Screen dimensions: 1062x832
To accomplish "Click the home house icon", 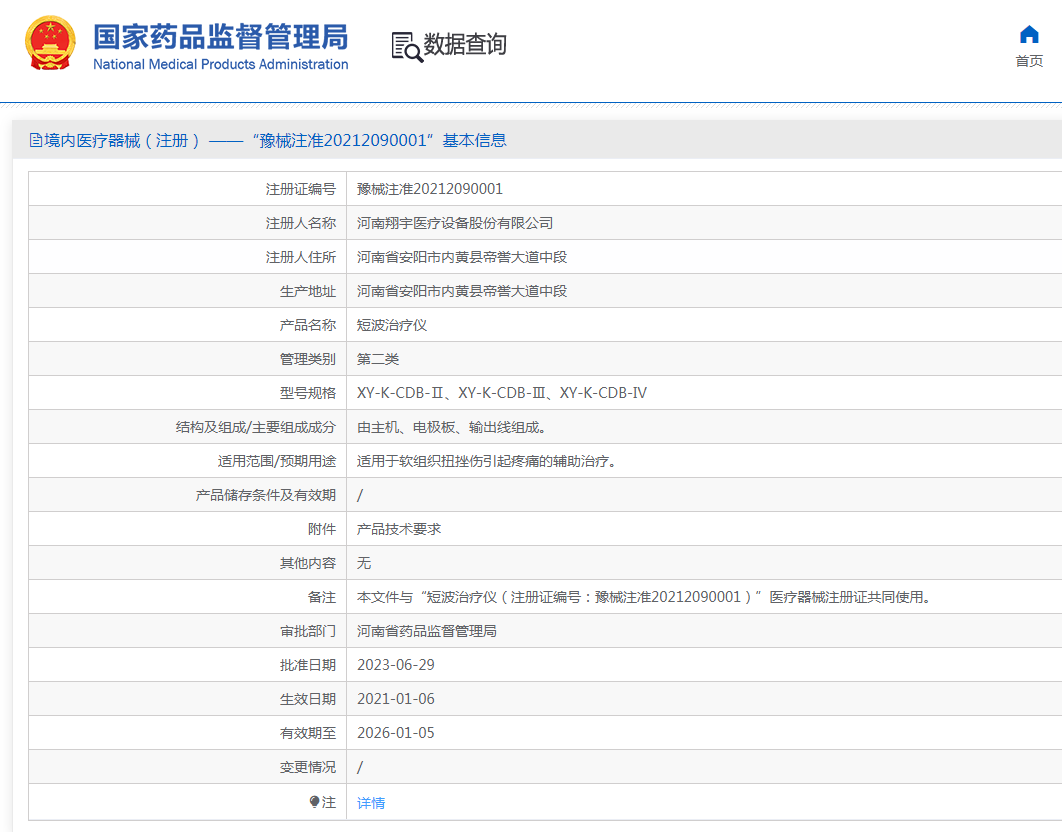I will [1029, 35].
